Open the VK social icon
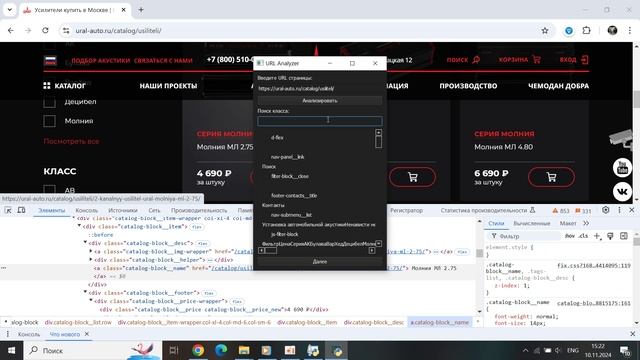Screen dimensions: 640x360 click(x=622, y=191)
